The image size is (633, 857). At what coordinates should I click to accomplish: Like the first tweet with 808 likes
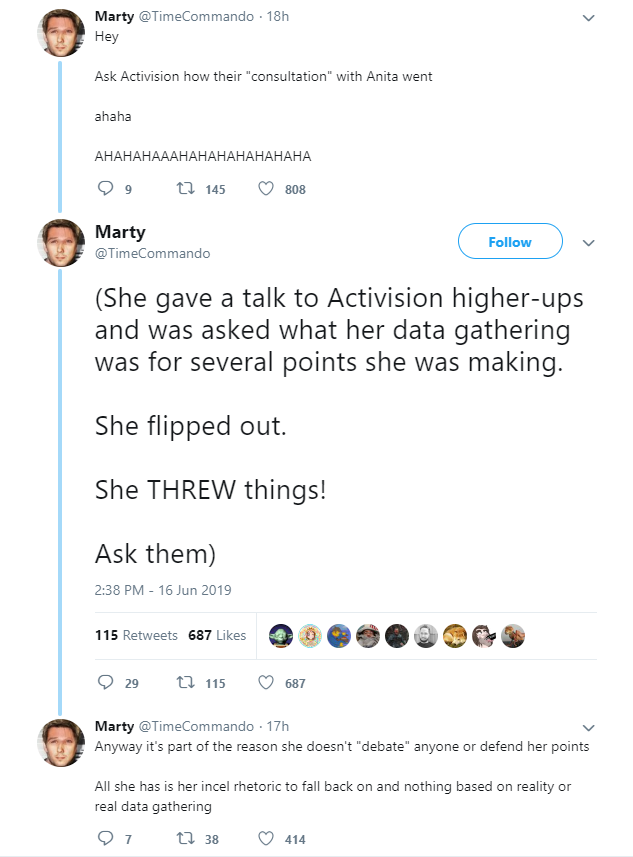pyautogui.click(x=266, y=189)
